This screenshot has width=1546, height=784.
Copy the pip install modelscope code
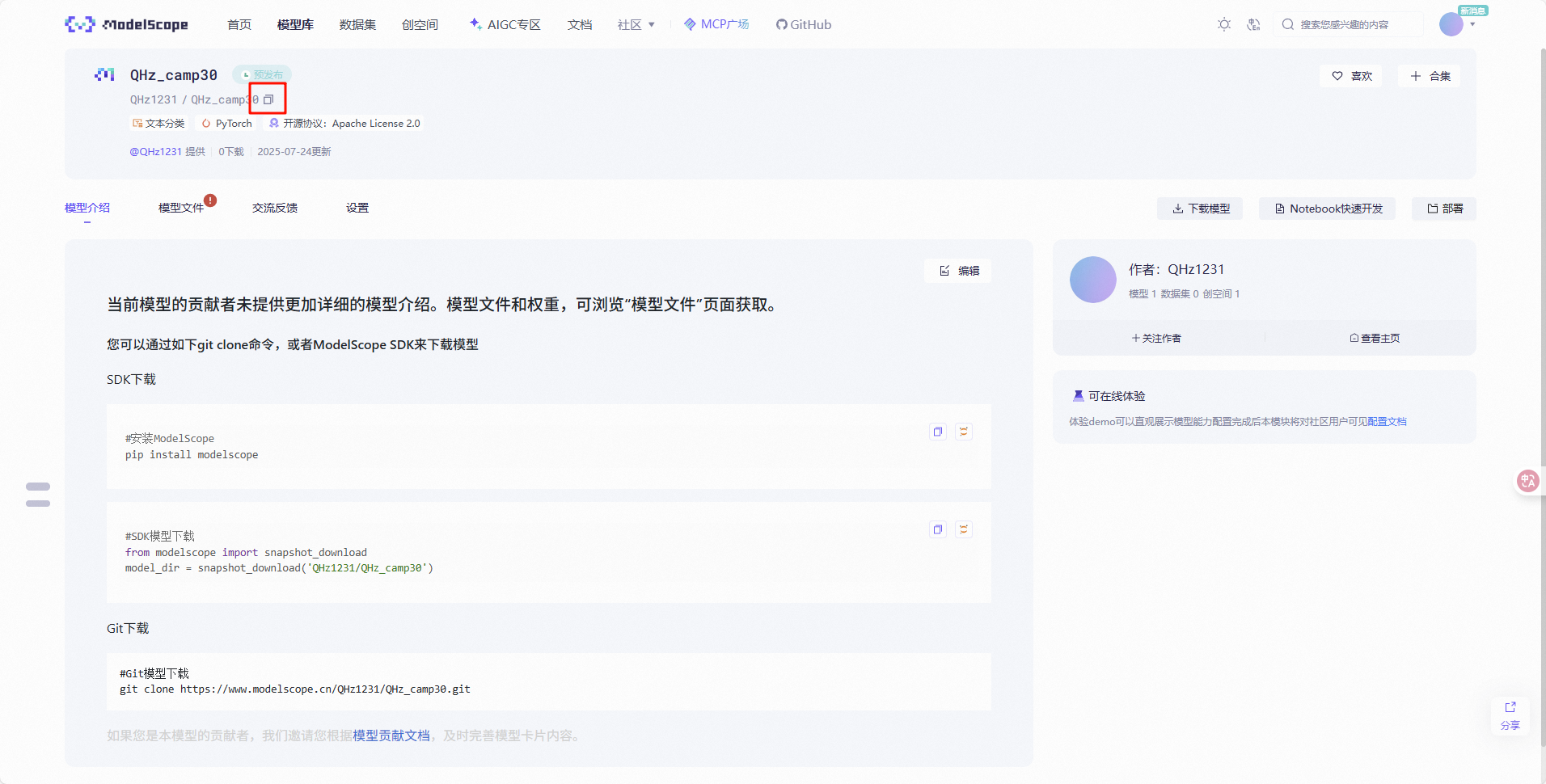(x=938, y=432)
